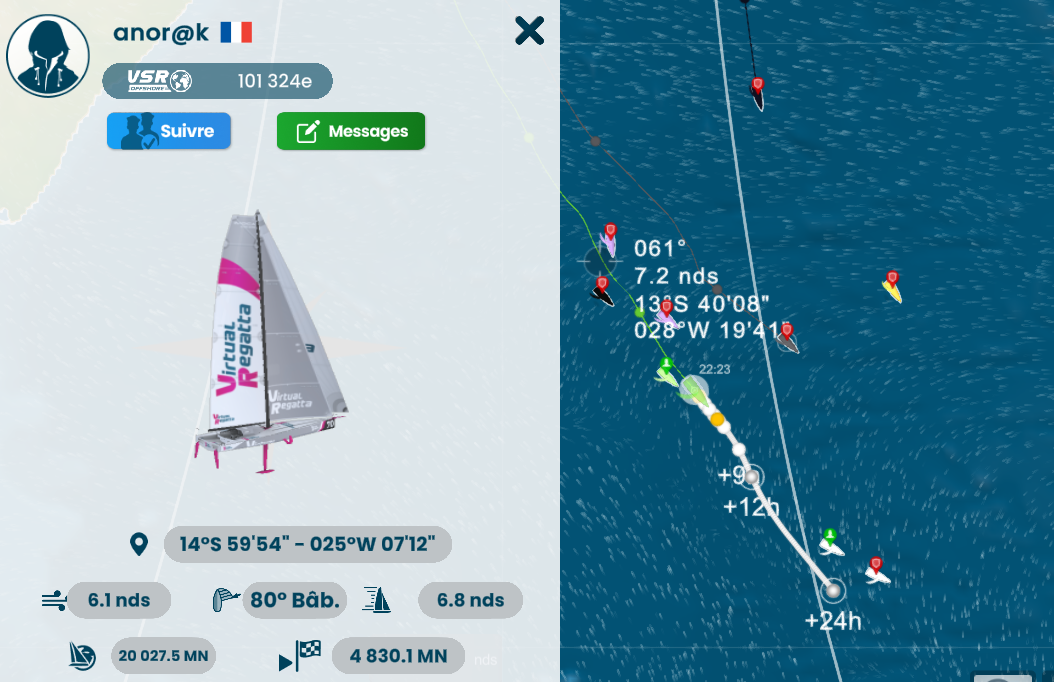Open Messages for this player
This screenshot has height=682, width=1054.
pyautogui.click(x=351, y=131)
